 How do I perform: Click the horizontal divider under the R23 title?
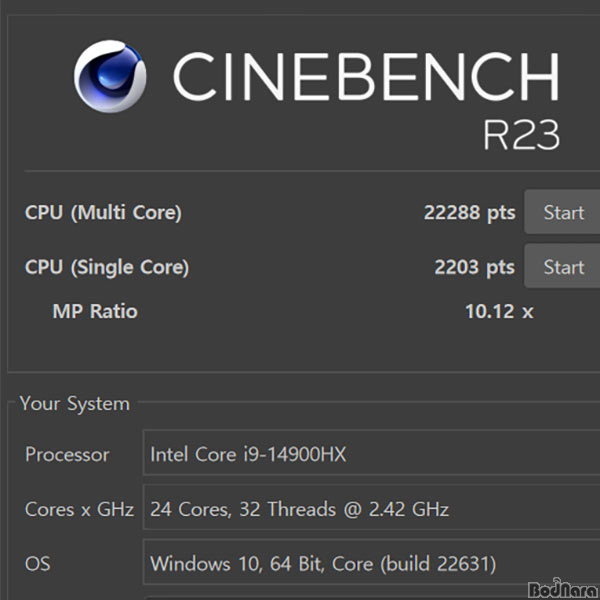312,171
